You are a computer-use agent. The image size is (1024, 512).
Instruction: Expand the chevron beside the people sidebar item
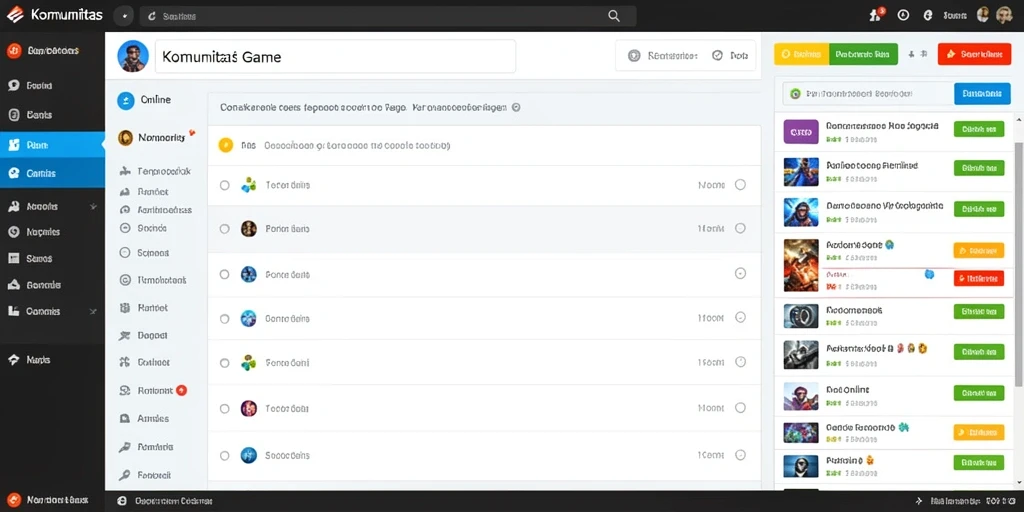[x=93, y=206]
